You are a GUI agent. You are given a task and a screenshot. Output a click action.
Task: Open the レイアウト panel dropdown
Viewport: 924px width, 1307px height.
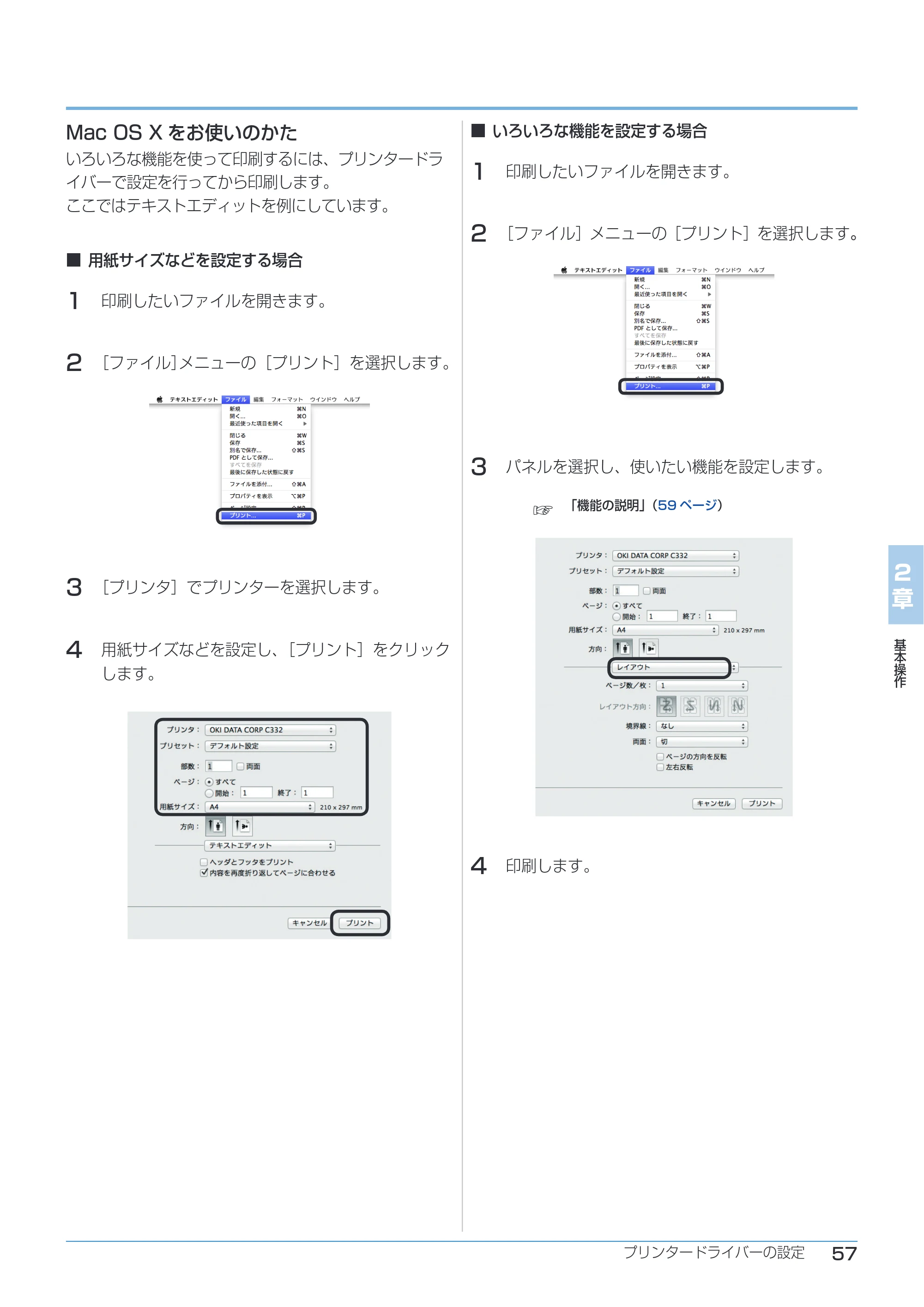pyautogui.click(x=675, y=667)
